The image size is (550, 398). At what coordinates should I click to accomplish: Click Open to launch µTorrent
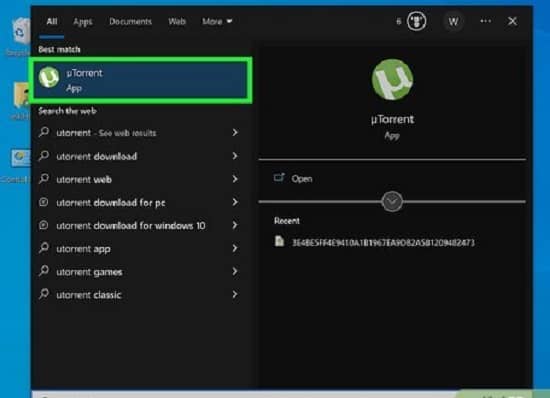click(x=302, y=179)
